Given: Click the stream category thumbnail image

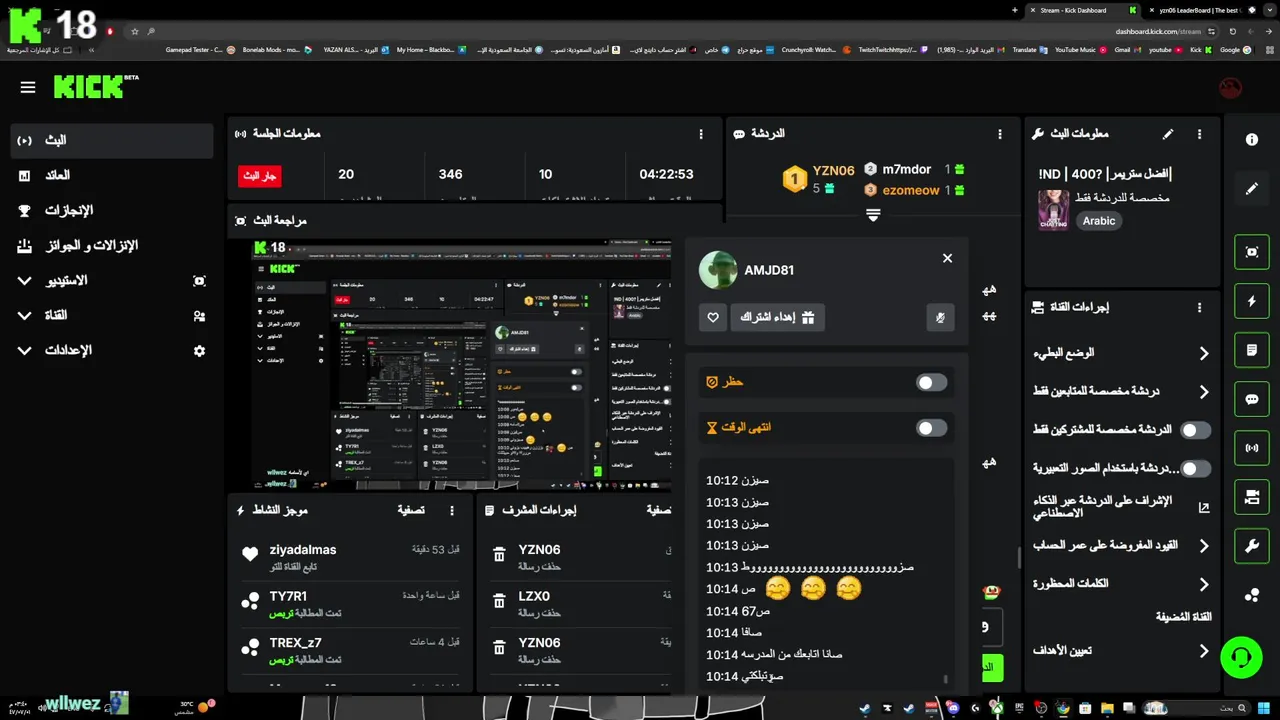Looking at the screenshot, I should (1054, 210).
